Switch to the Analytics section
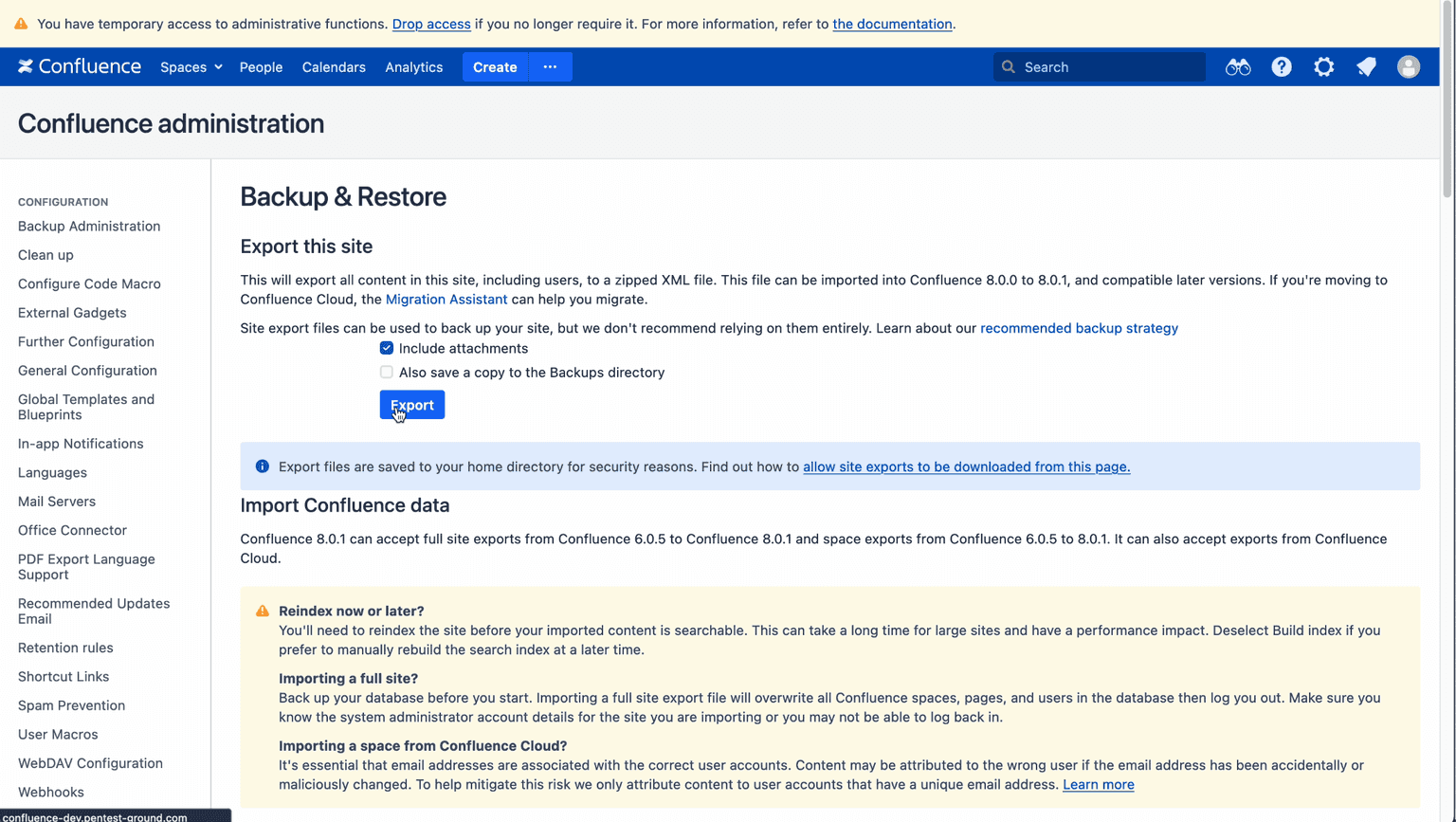The width and height of the screenshot is (1456, 822). click(413, 66)
